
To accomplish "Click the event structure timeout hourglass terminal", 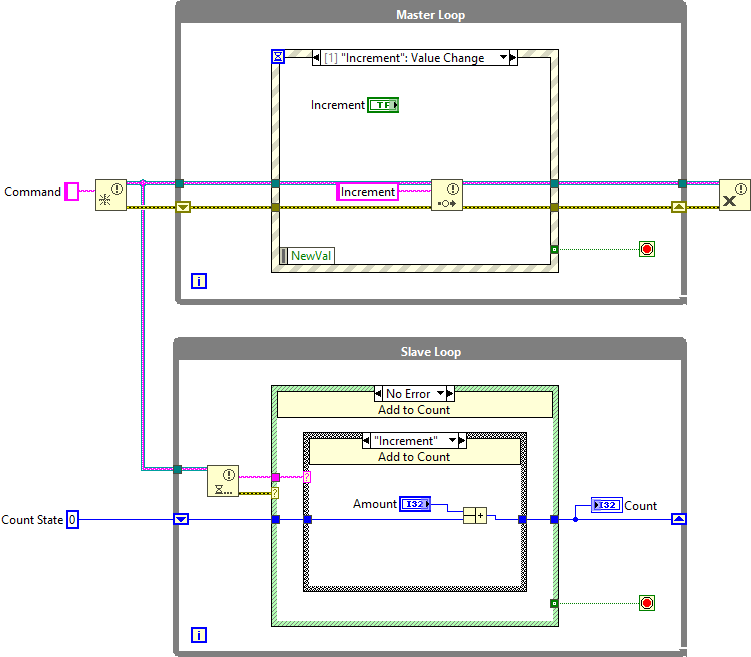I will [x=279, y=57].
